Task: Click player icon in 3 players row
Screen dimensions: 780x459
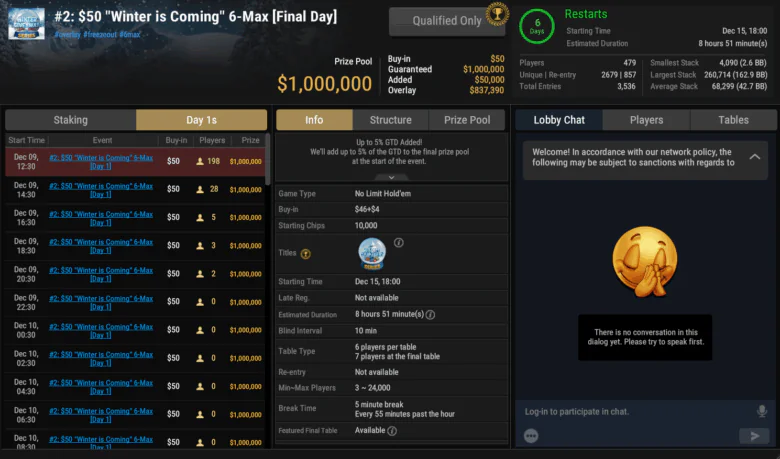Action: [x=200, y=246]
